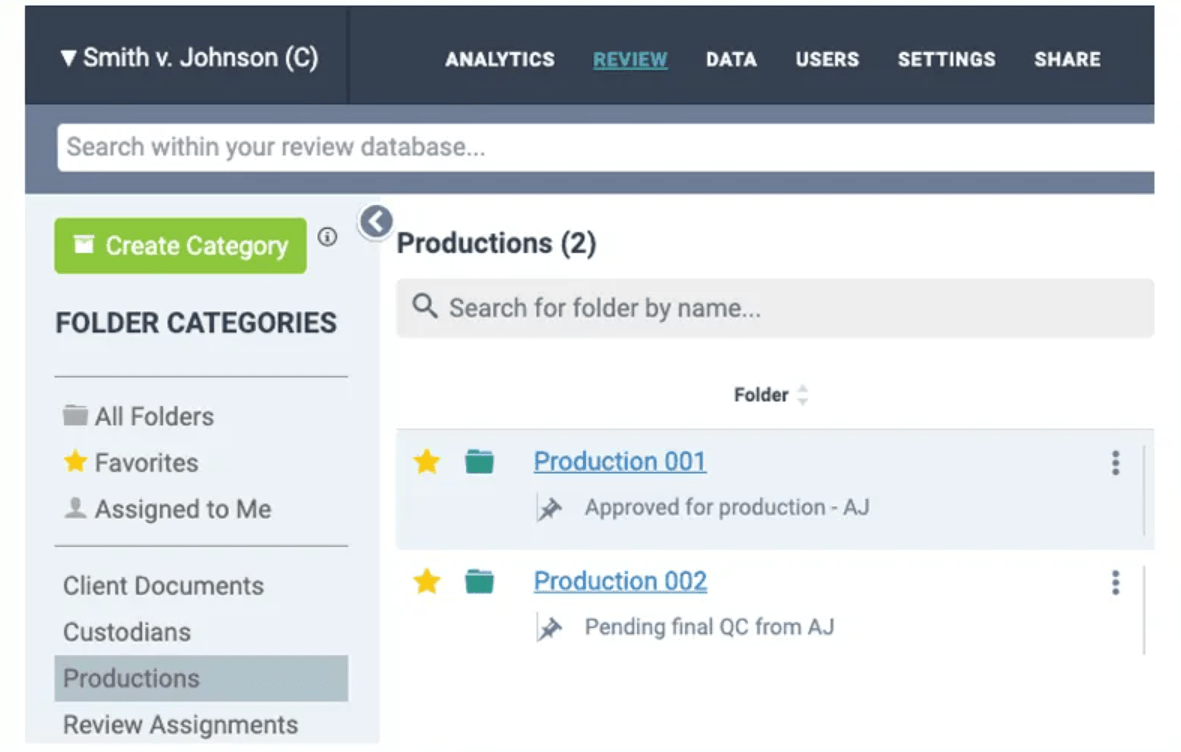Switch to the Review tab

pos(630,59)
